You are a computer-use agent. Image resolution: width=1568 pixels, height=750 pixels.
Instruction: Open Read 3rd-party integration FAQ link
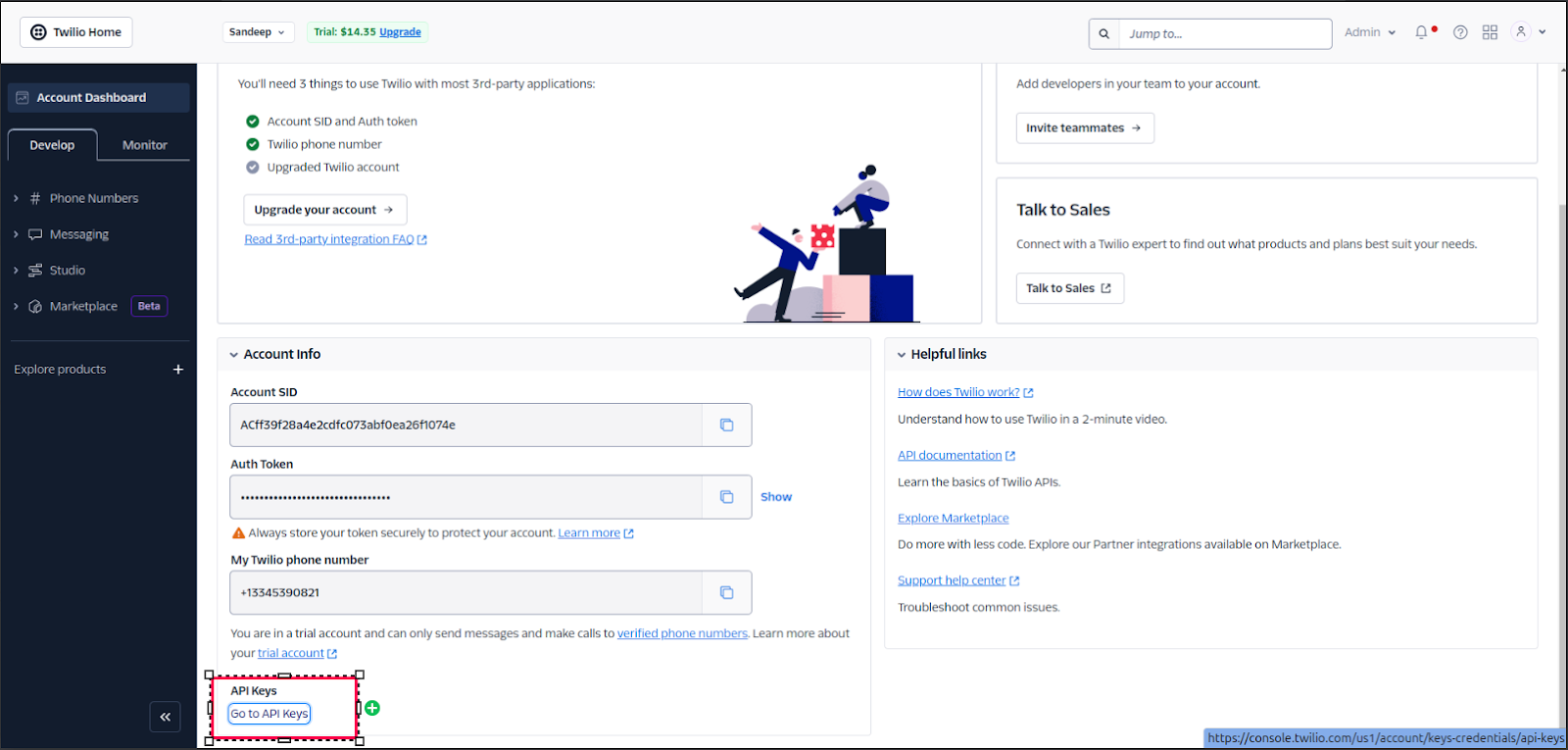click(x=335, y=239)
